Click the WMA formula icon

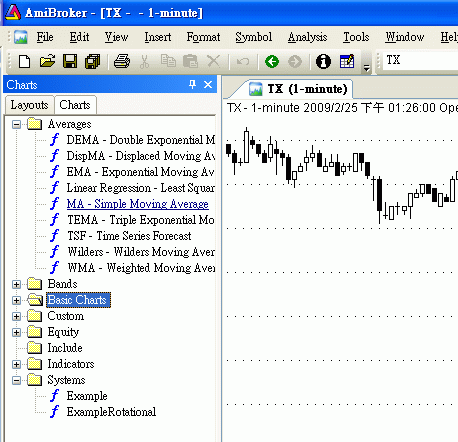[54, 268]
